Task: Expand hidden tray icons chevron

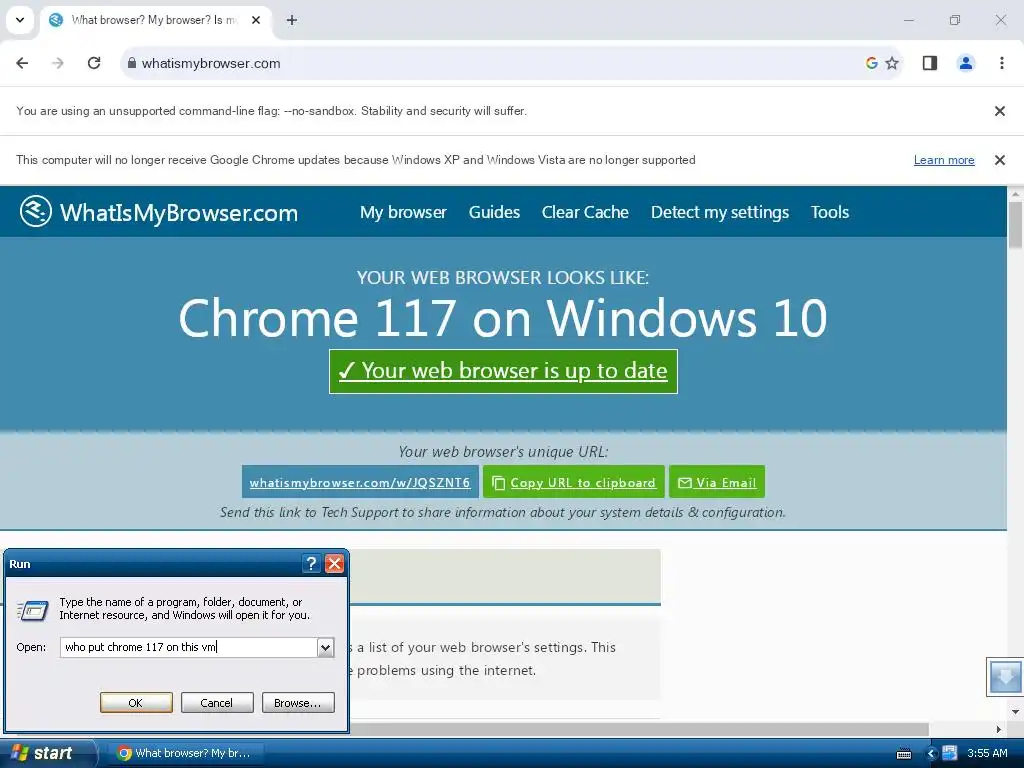Action: [932, 754]
